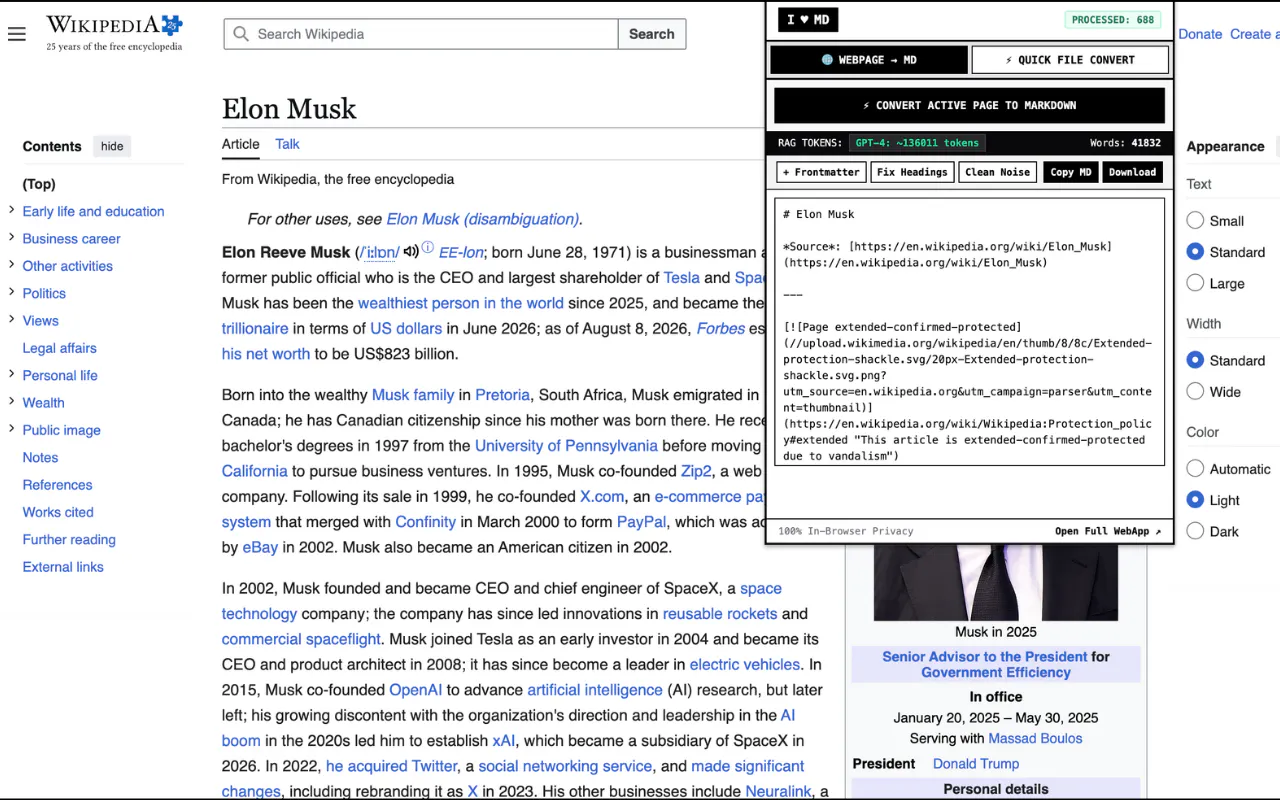
Task: Click the GPT-4 token count badge
Action: [x=917, y=143]
